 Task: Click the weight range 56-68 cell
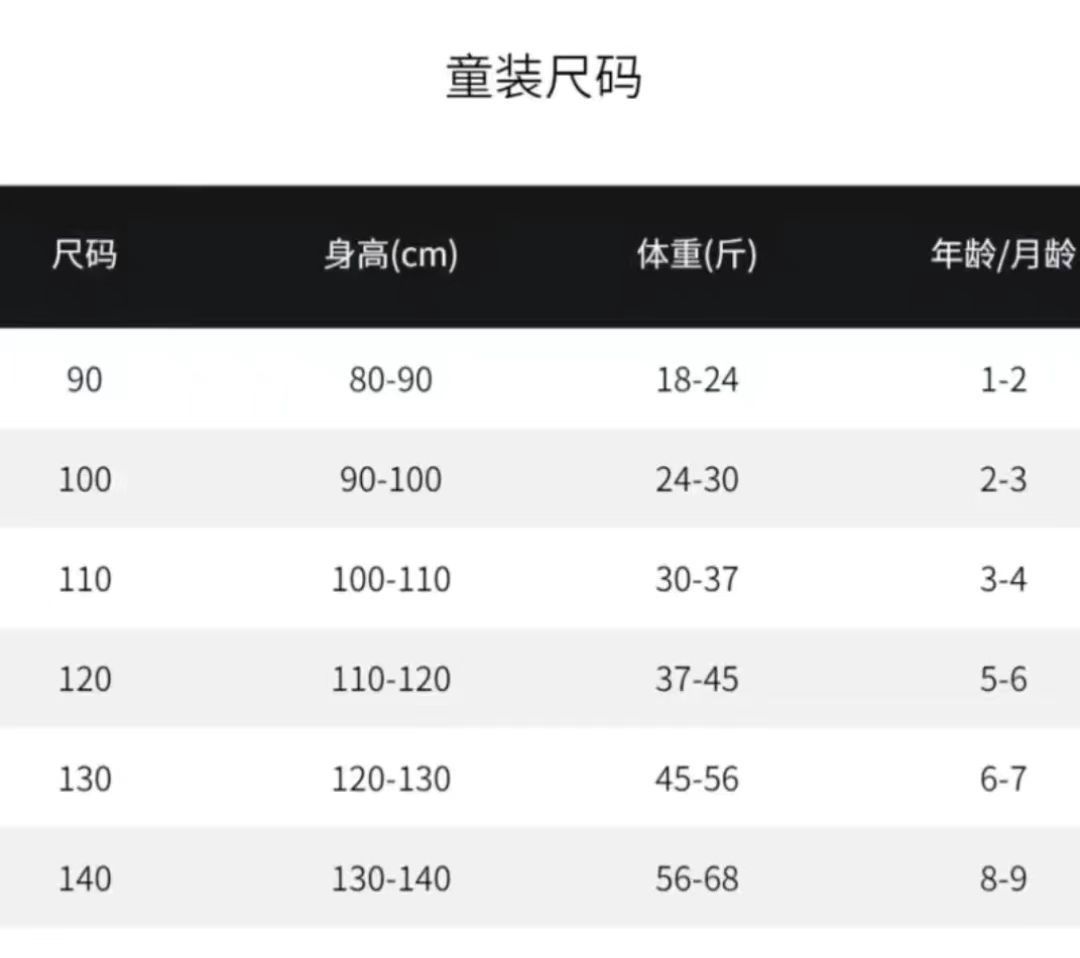coord(697,880)
